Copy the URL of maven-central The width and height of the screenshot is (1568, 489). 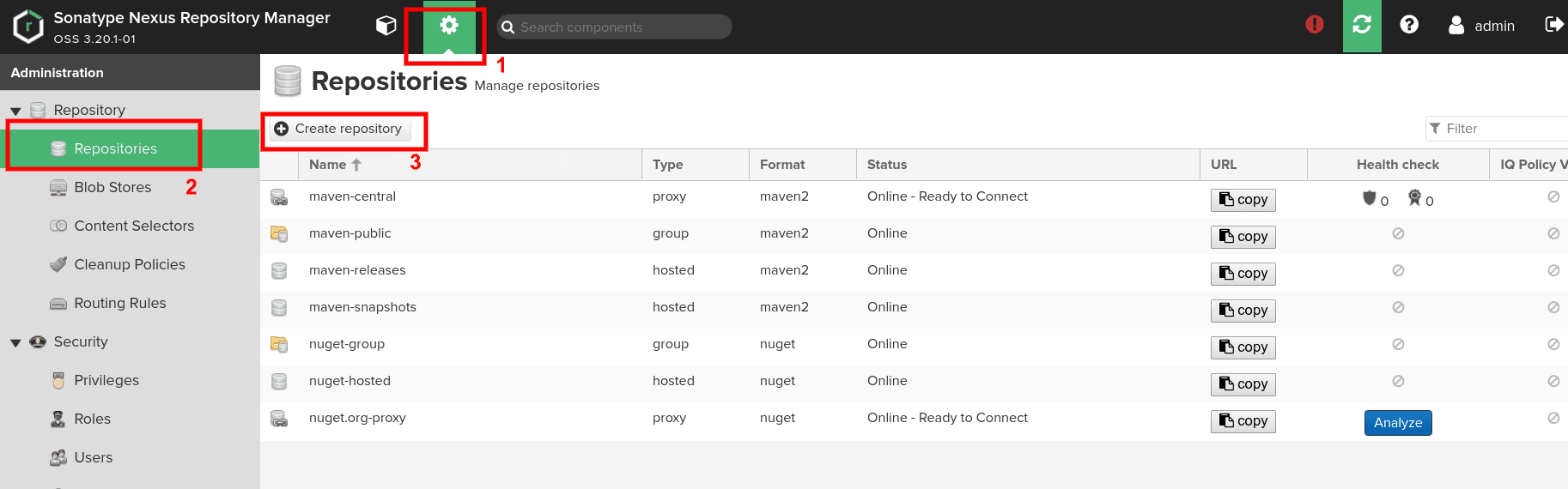click(x=1243, y=200)
